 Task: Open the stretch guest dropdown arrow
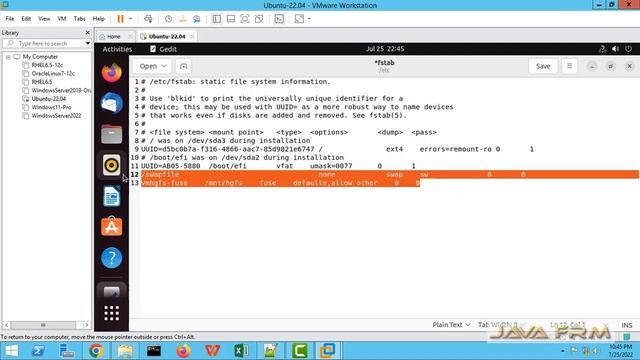pos(309,19)
